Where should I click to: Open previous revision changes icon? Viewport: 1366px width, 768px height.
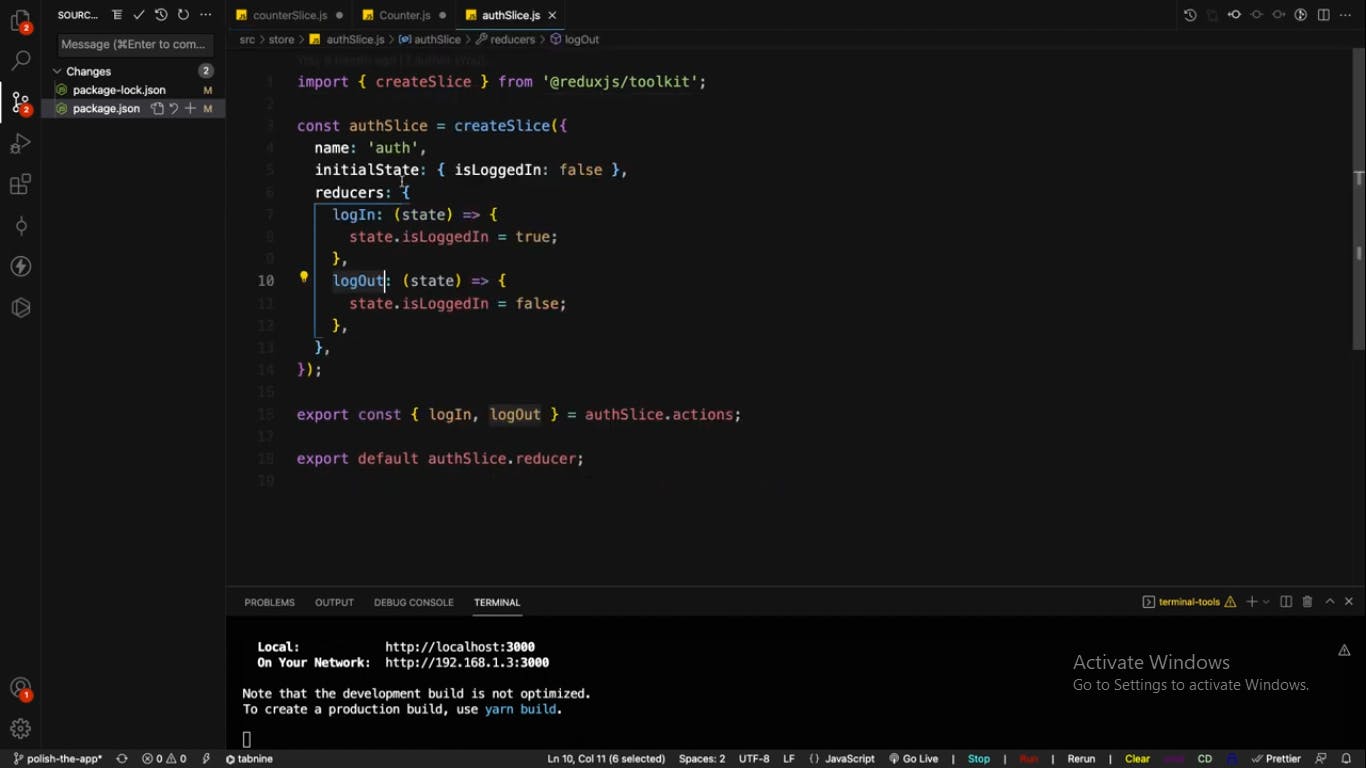1234,15
